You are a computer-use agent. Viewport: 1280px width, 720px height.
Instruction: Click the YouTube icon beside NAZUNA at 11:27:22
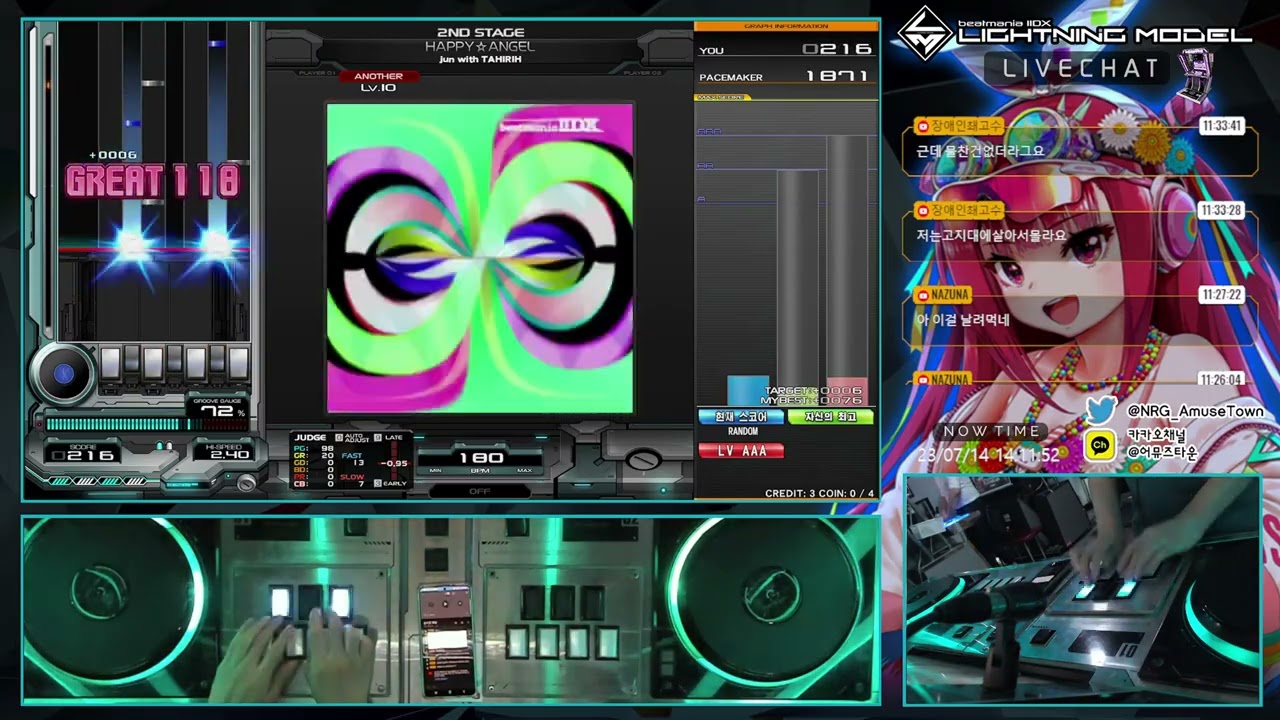(923, 294)
